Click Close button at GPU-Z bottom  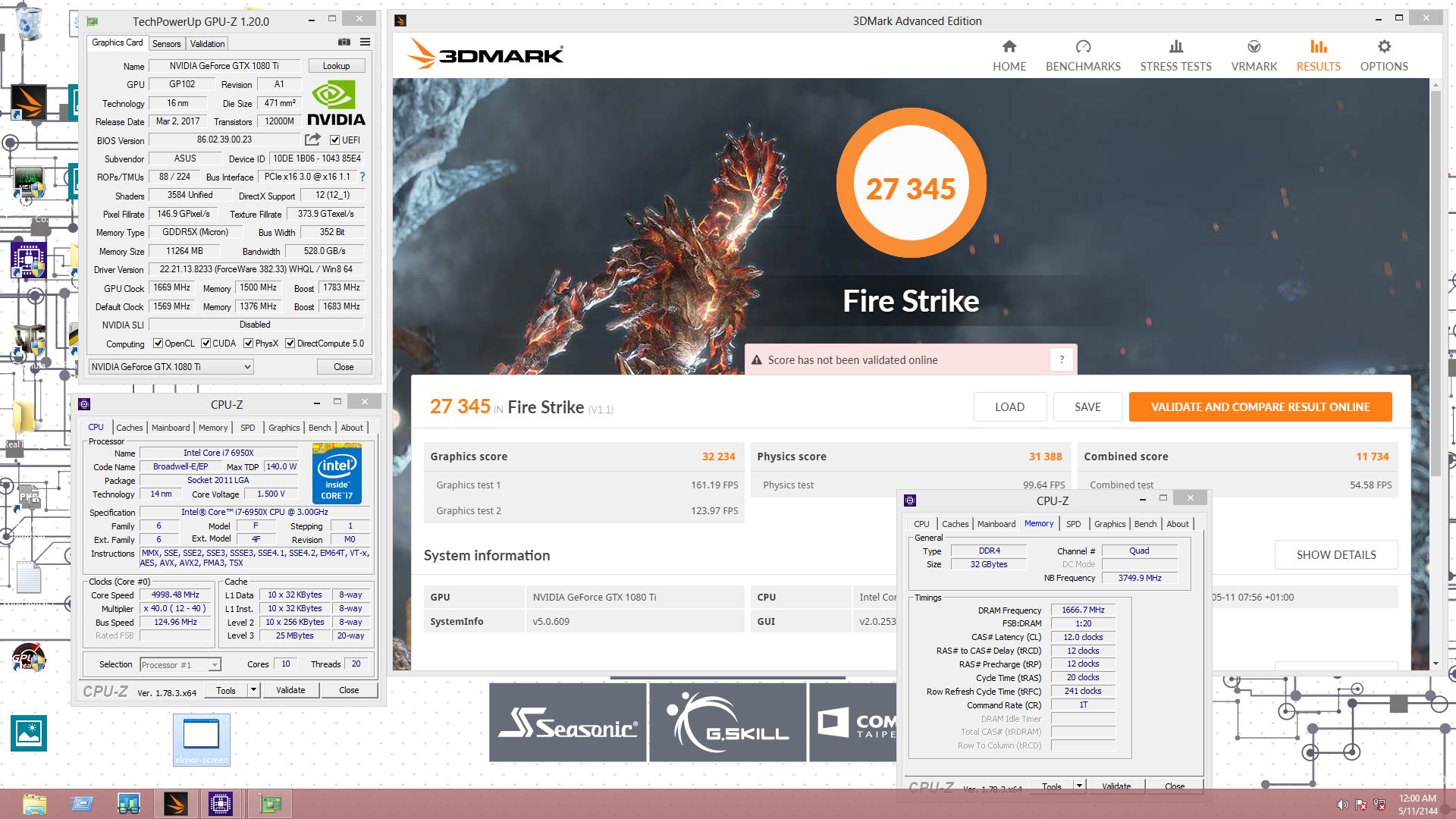point(344,367)
